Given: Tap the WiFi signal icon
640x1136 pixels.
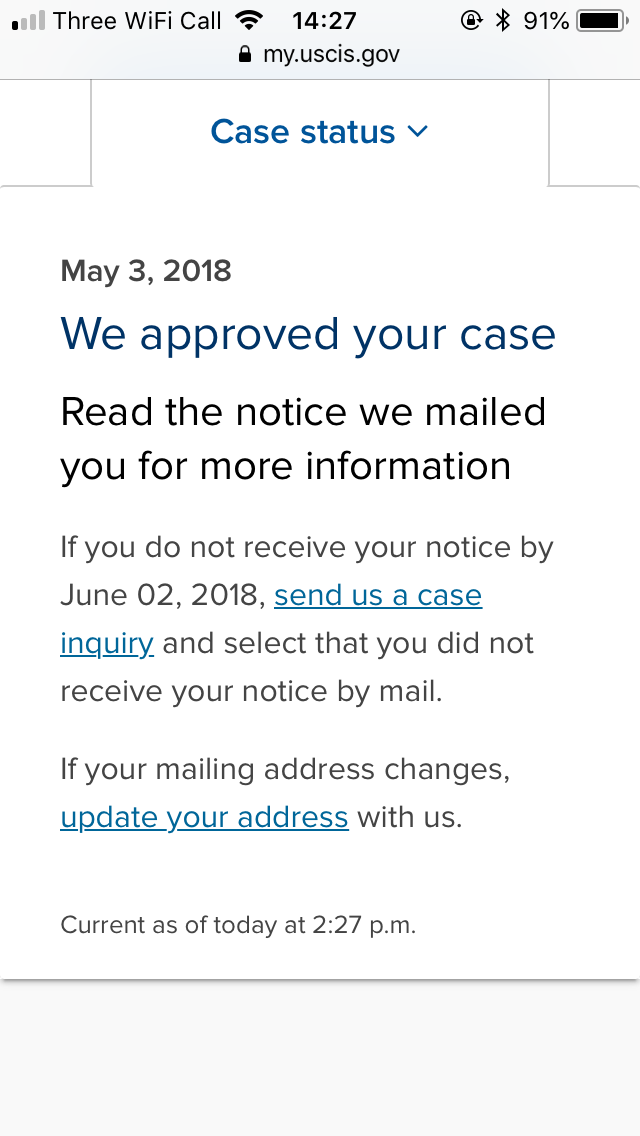Looking at the screenshot, I should 249,20.
